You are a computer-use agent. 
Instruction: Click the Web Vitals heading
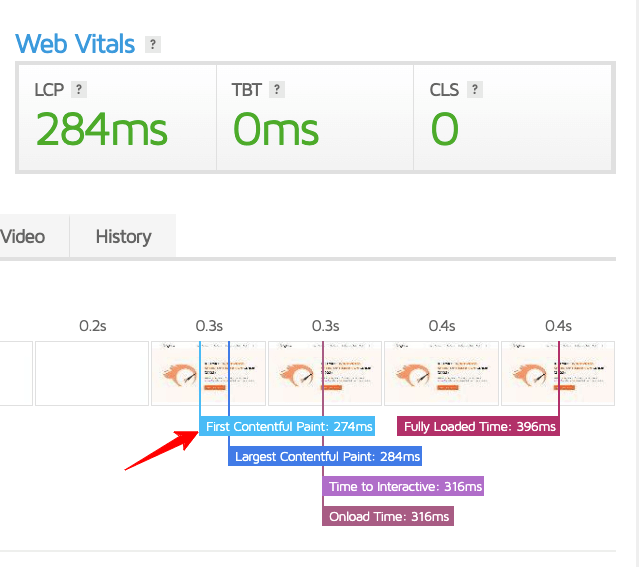[x=75, y=44]
